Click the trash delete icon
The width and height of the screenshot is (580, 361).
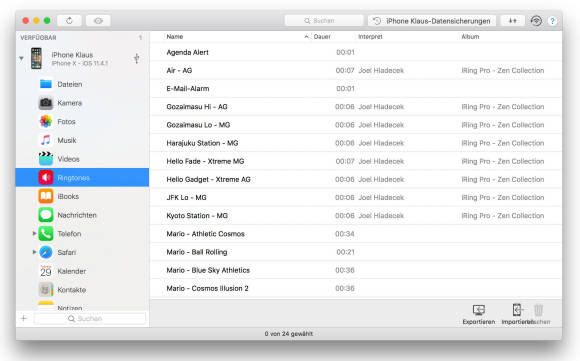(539, 310)
